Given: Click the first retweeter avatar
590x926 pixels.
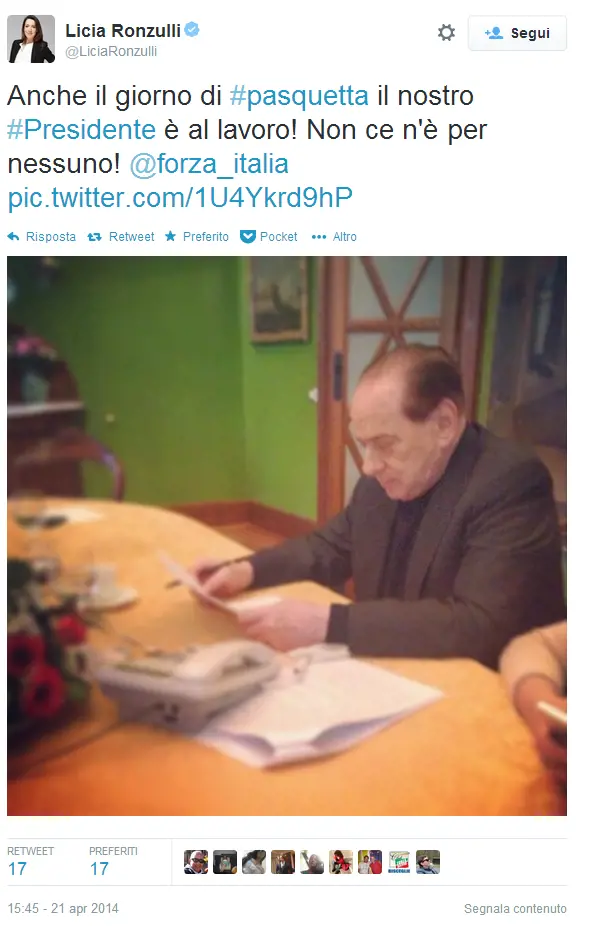Looking at the screenshot, I should pos(195,862).
